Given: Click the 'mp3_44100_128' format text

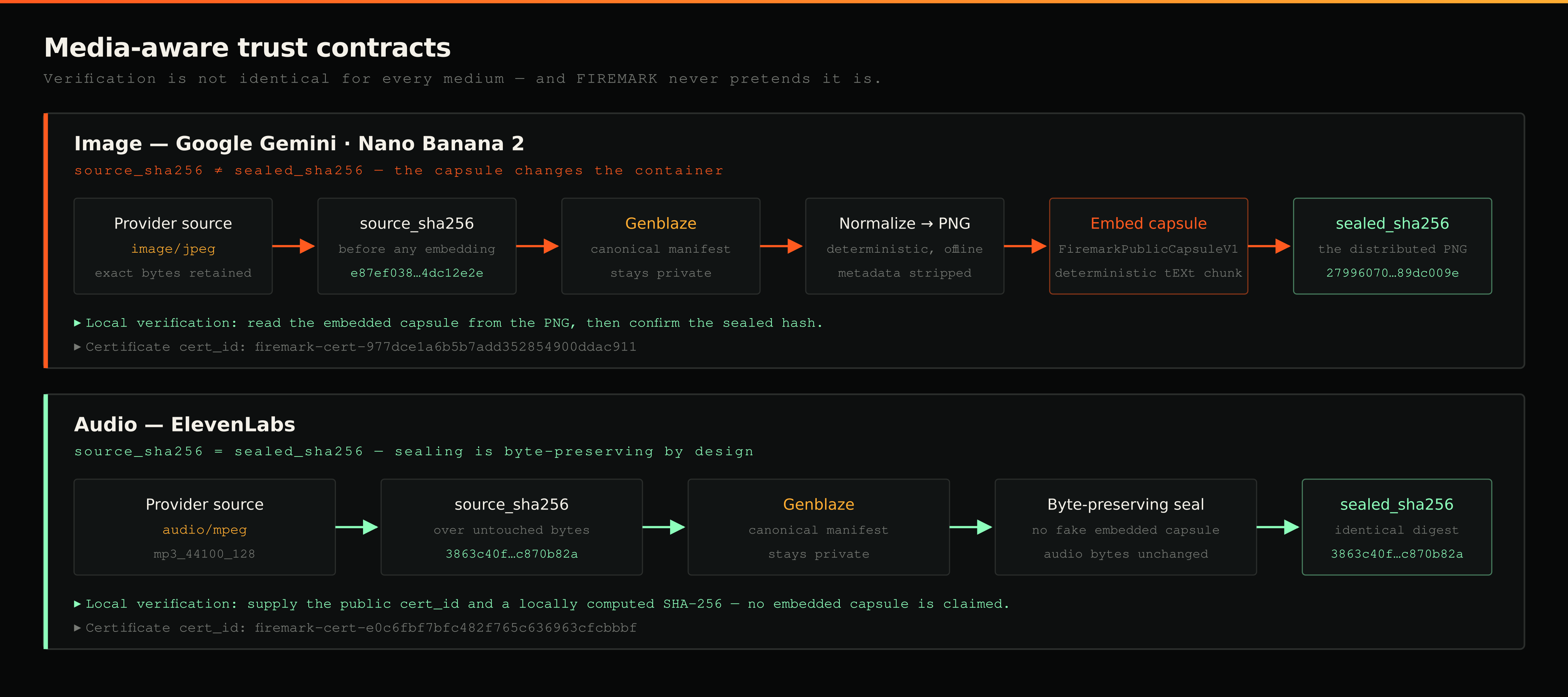Looking at the screenshot, I should (205, 554).
